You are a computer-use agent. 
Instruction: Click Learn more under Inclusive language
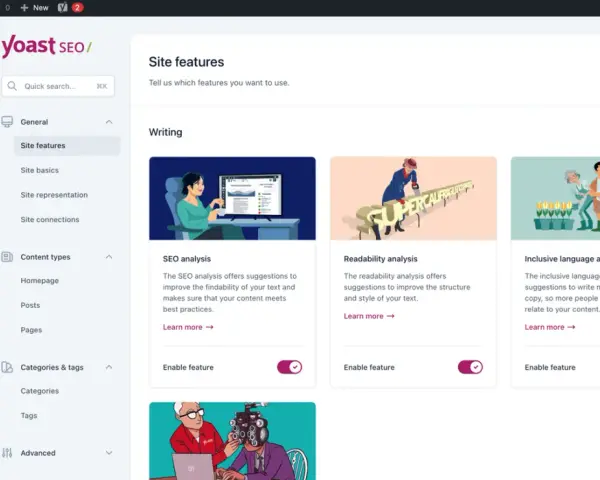tap(550, 327)
